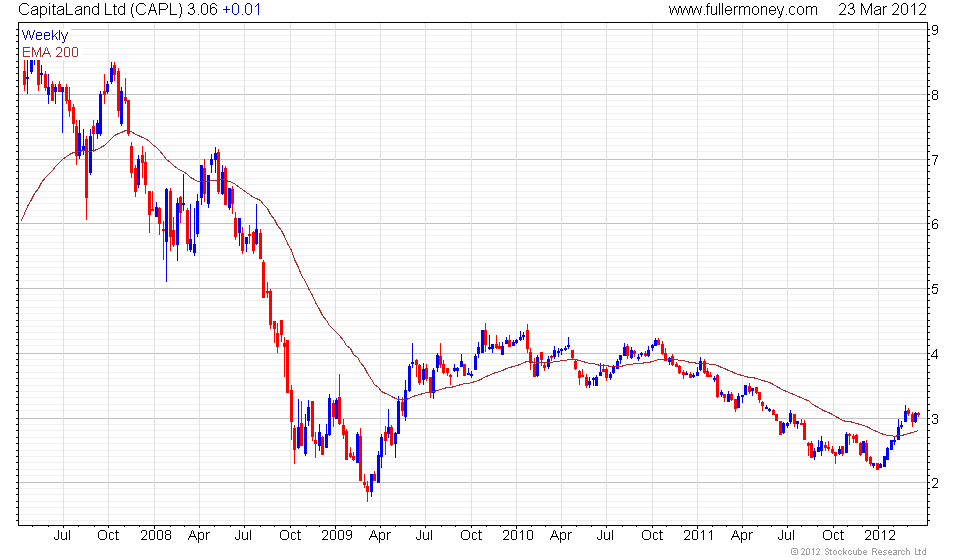
Task: Click the x-axis year label 2009
Action: click(x=337, y=536)
